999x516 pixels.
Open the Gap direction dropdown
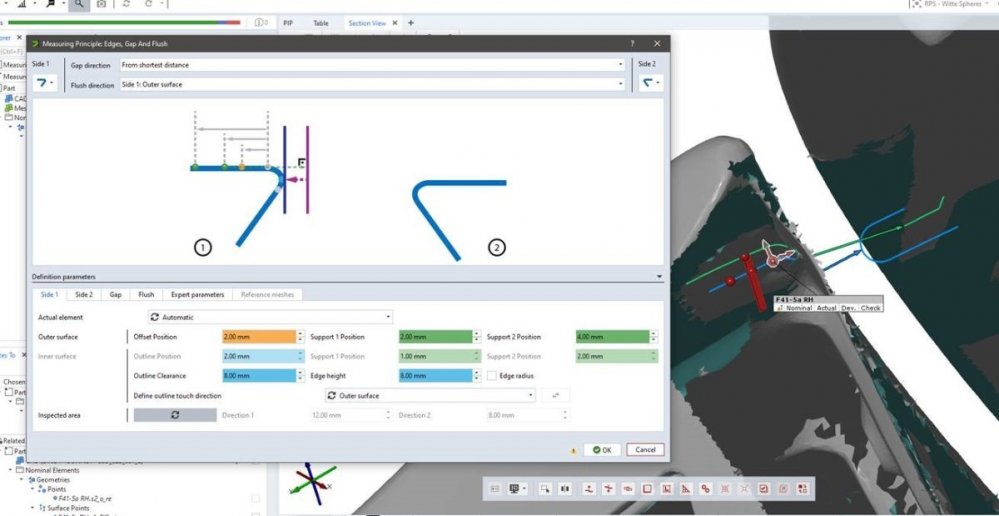pyautogui.click(x=370, y=65)
